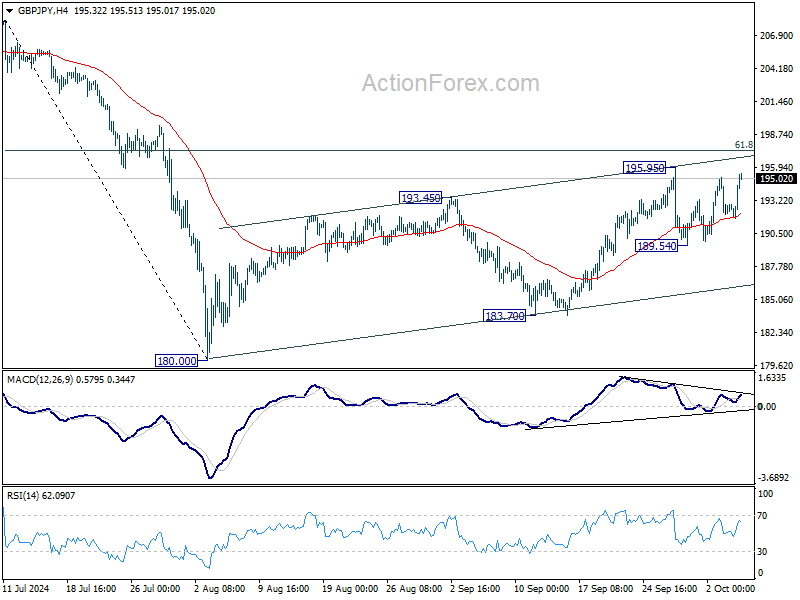Click the MACD 1.6335 scale value
Screen dimensions: 800x600
(x=774, y=378)
